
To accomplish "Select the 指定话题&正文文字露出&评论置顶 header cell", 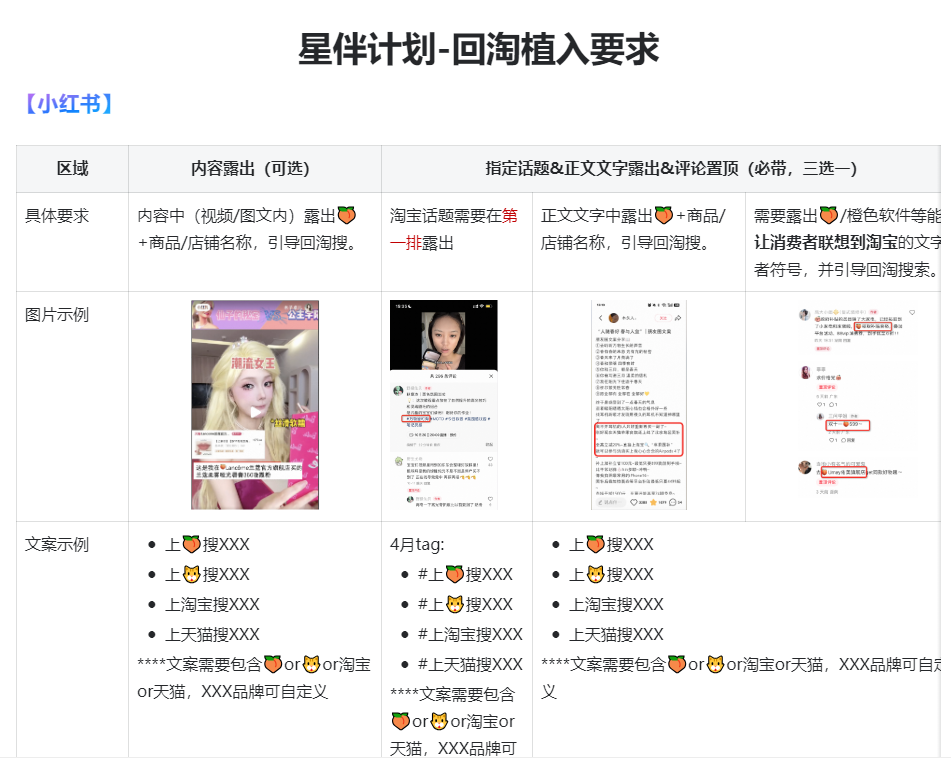I will click(671, 169).
